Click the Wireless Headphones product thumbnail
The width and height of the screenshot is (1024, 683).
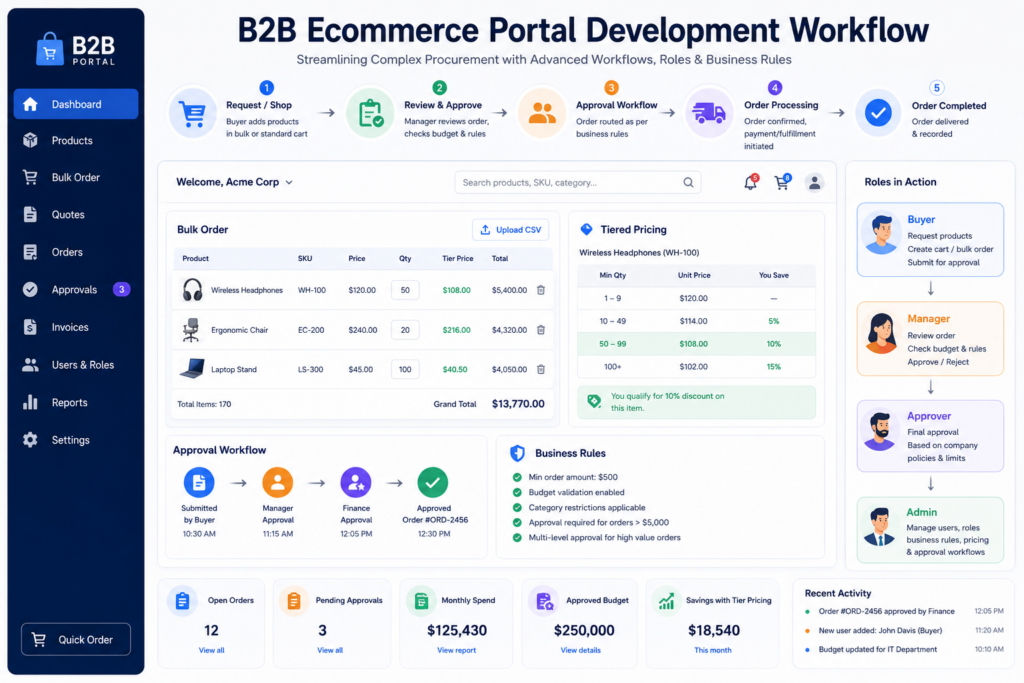click(x=192, y=290)
